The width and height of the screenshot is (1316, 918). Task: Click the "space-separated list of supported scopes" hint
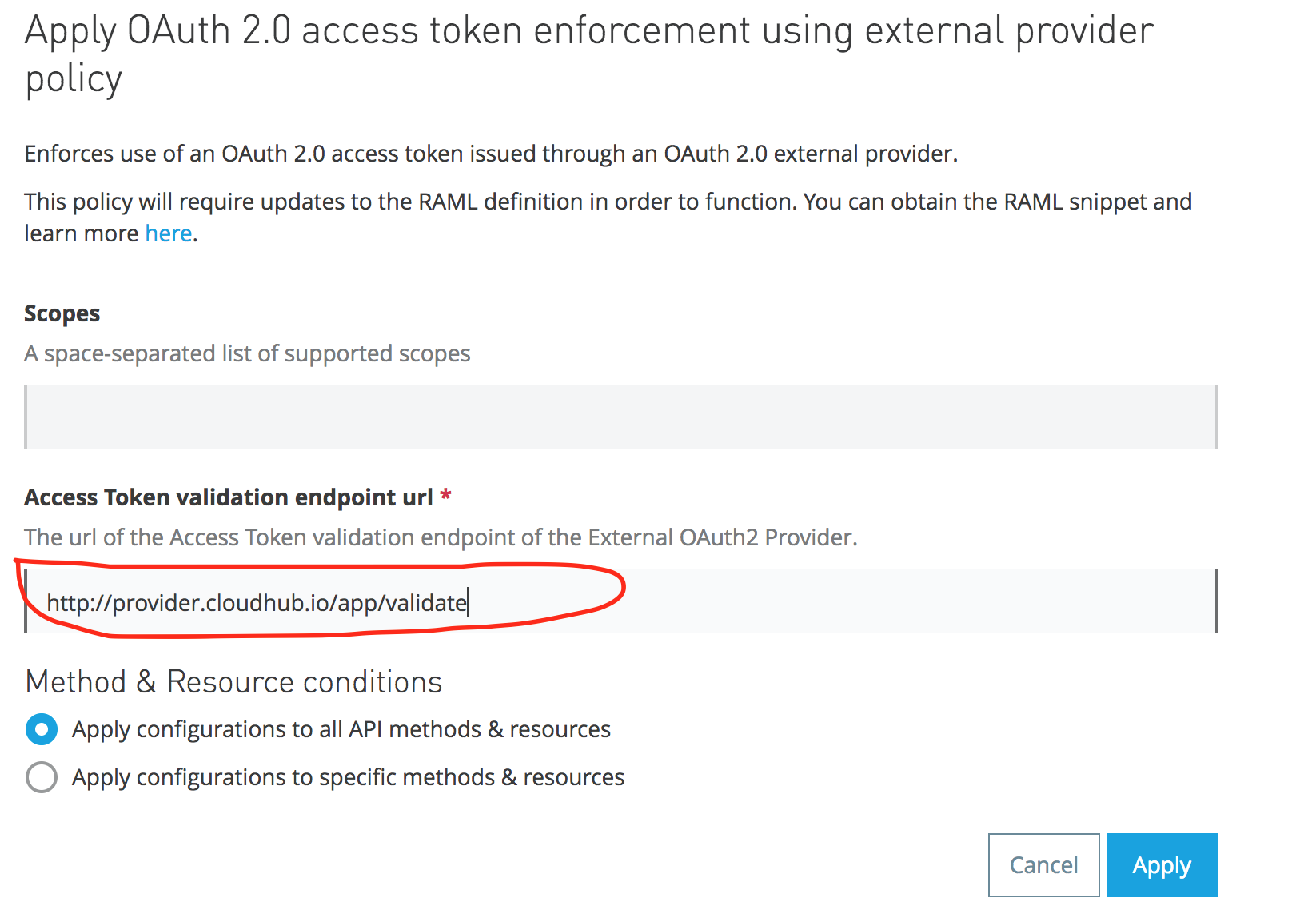pos(247,353)
